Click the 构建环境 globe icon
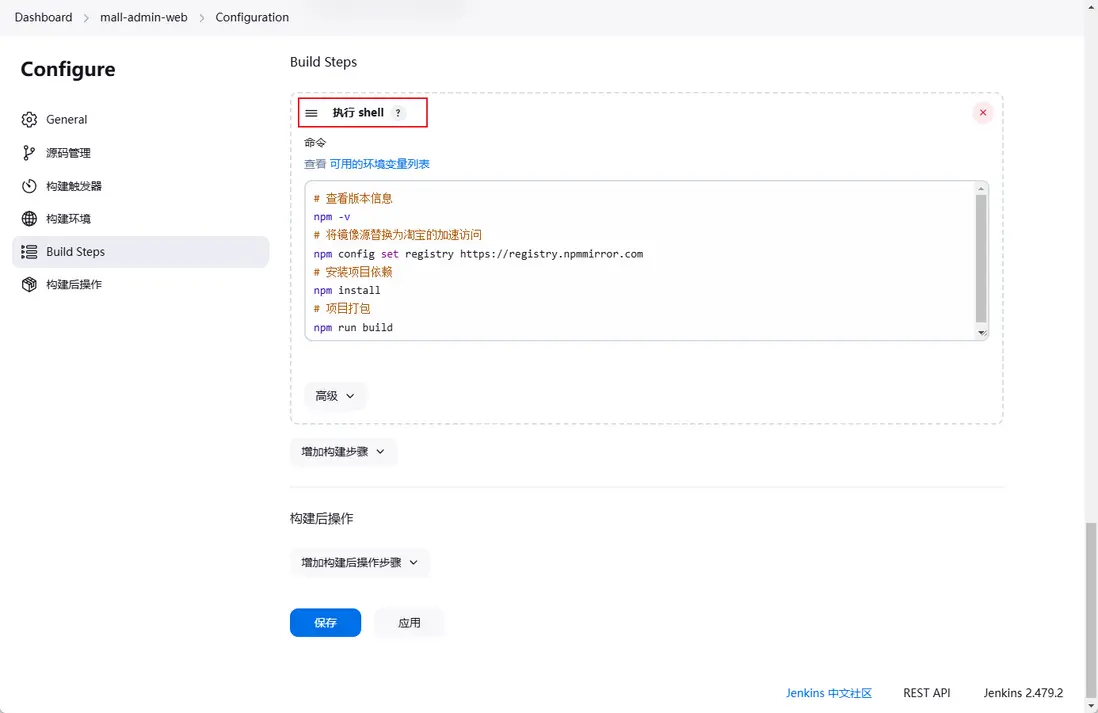The width and height of the screenshot is (1098, 713). pos(29,219)
